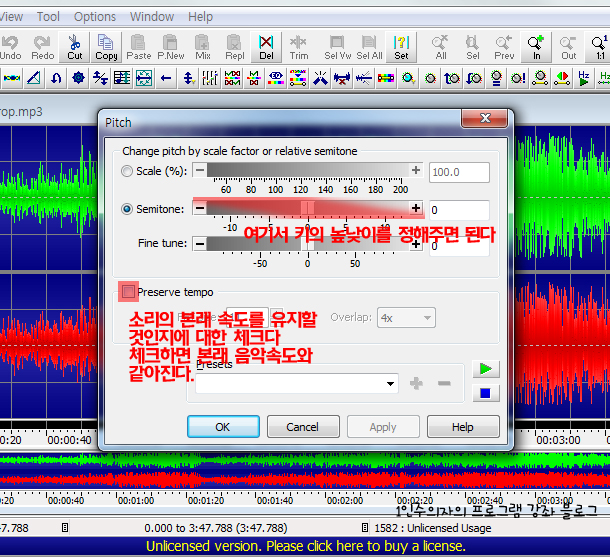Image resolution: width=610 pixels, height=558 pixels.
Task: Click the Undo toolbar icon
Action: point(11,46)
